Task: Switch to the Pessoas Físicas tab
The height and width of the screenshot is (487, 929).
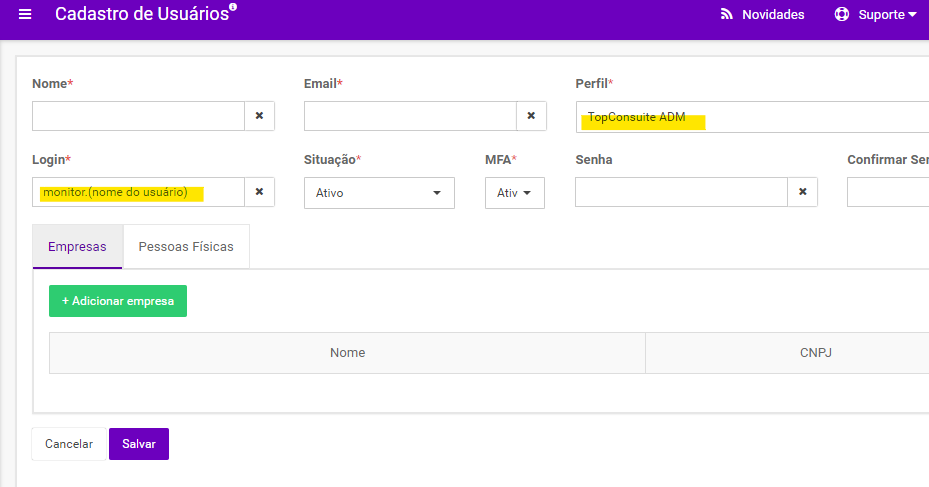Action: [186, 246]
